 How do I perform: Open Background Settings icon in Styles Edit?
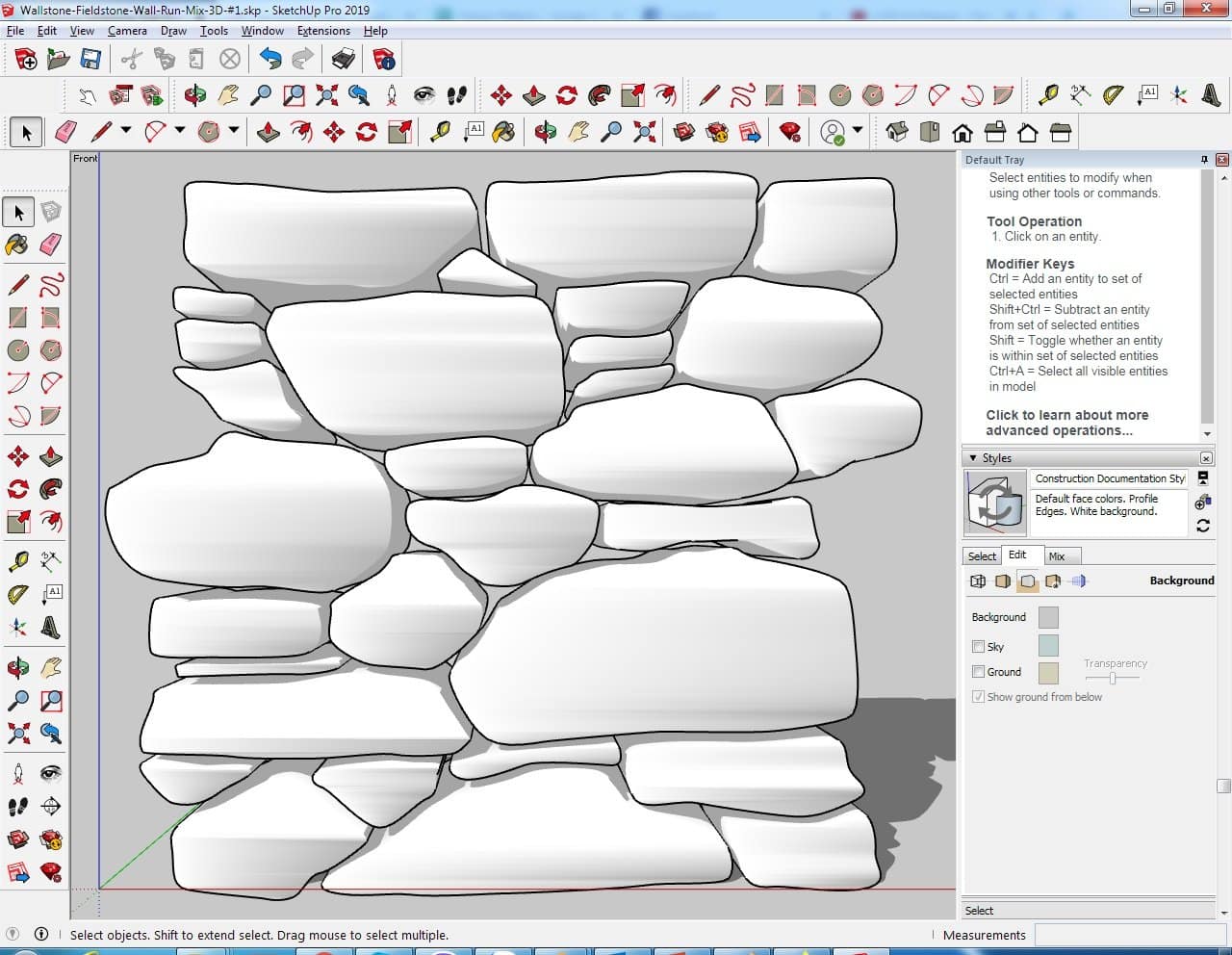point(1028,581)
